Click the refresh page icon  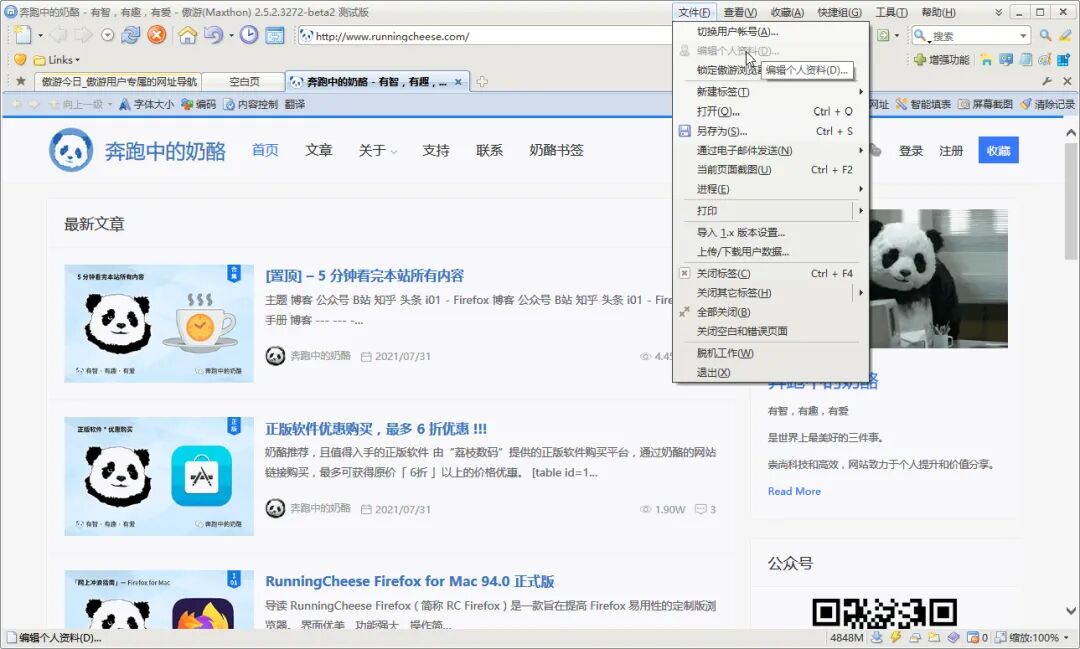(130, 35)
